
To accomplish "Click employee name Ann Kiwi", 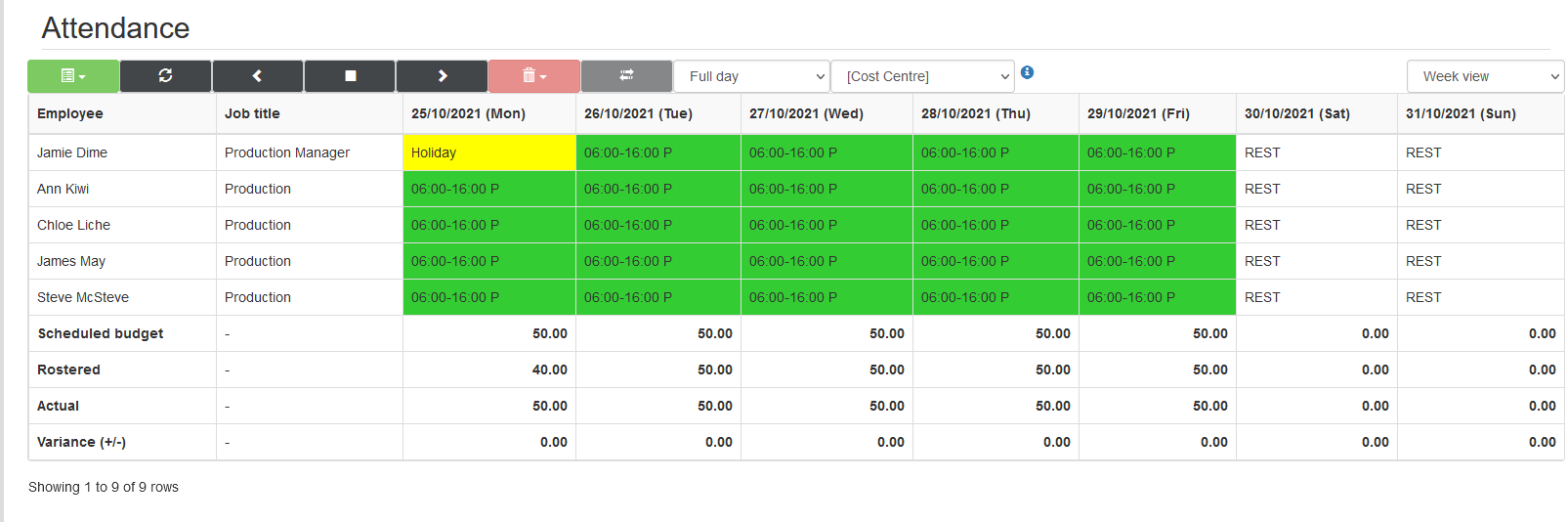I will [x=64, y=189].
